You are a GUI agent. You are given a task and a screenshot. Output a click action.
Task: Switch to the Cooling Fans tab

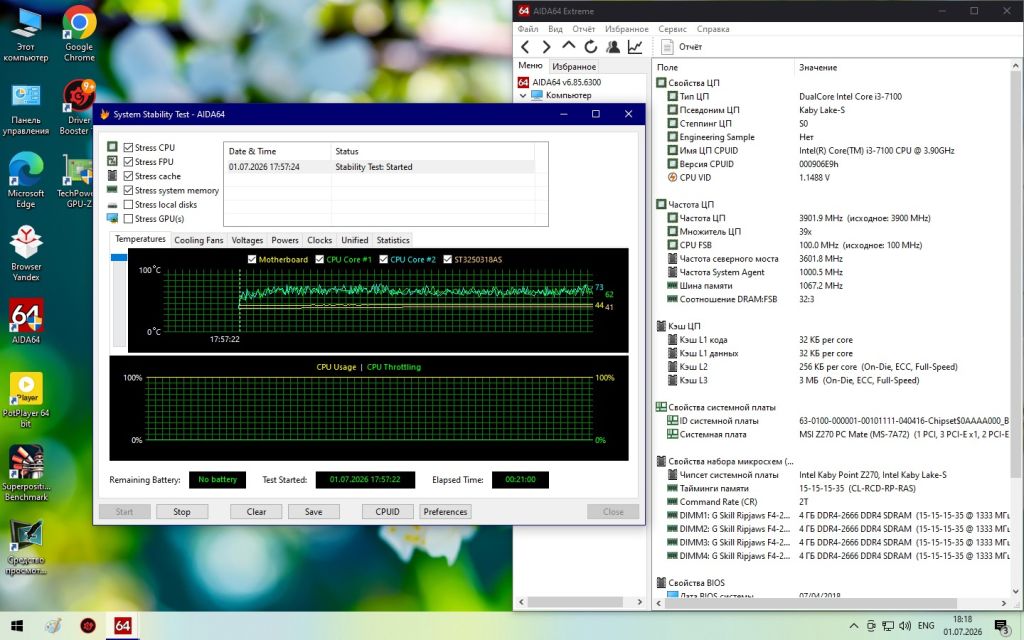pyautogui.click(x=199, y=240)
